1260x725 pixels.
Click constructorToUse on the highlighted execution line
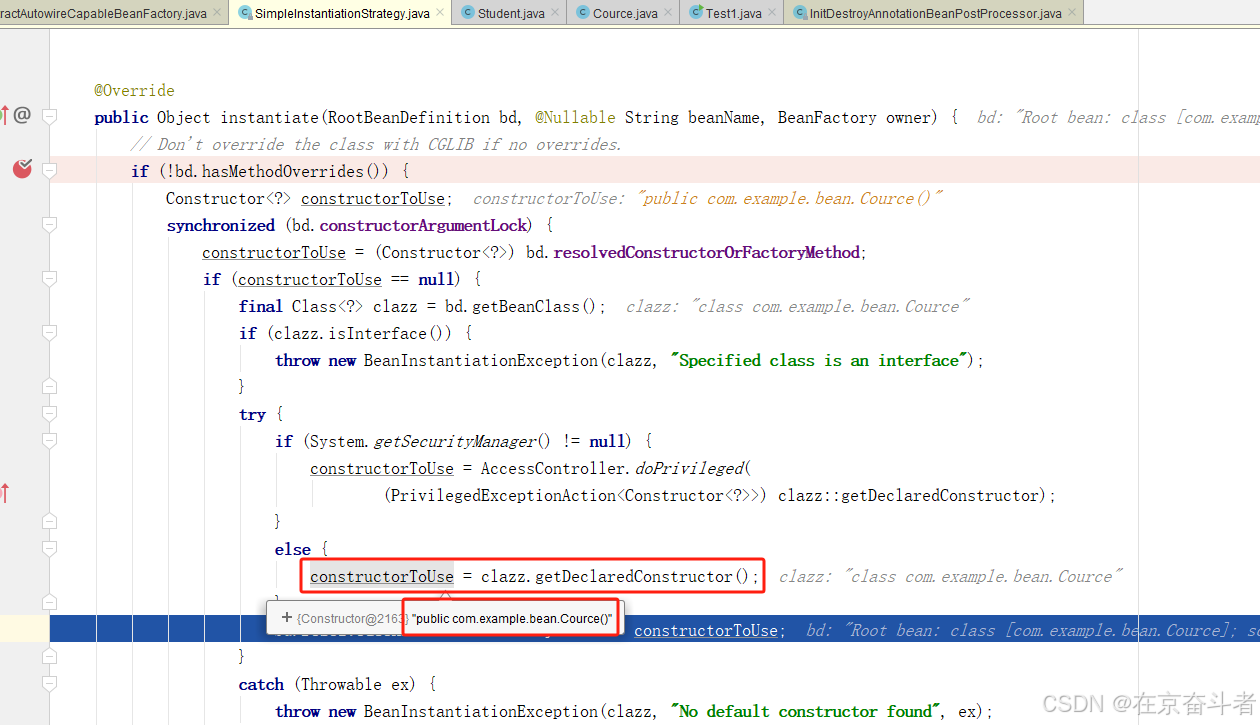(706, 630)
